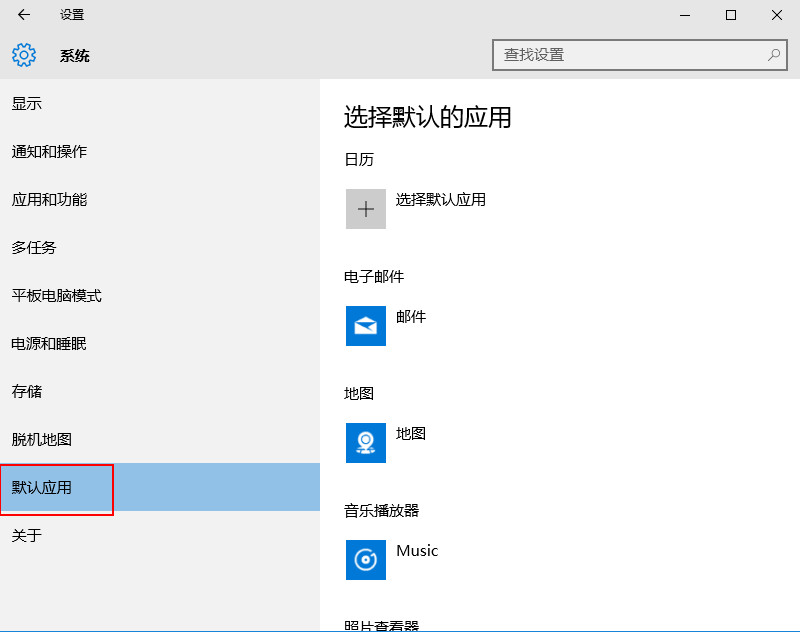Open the 存储 settings page
Screen dimensions: 800x632
point(27,392)
